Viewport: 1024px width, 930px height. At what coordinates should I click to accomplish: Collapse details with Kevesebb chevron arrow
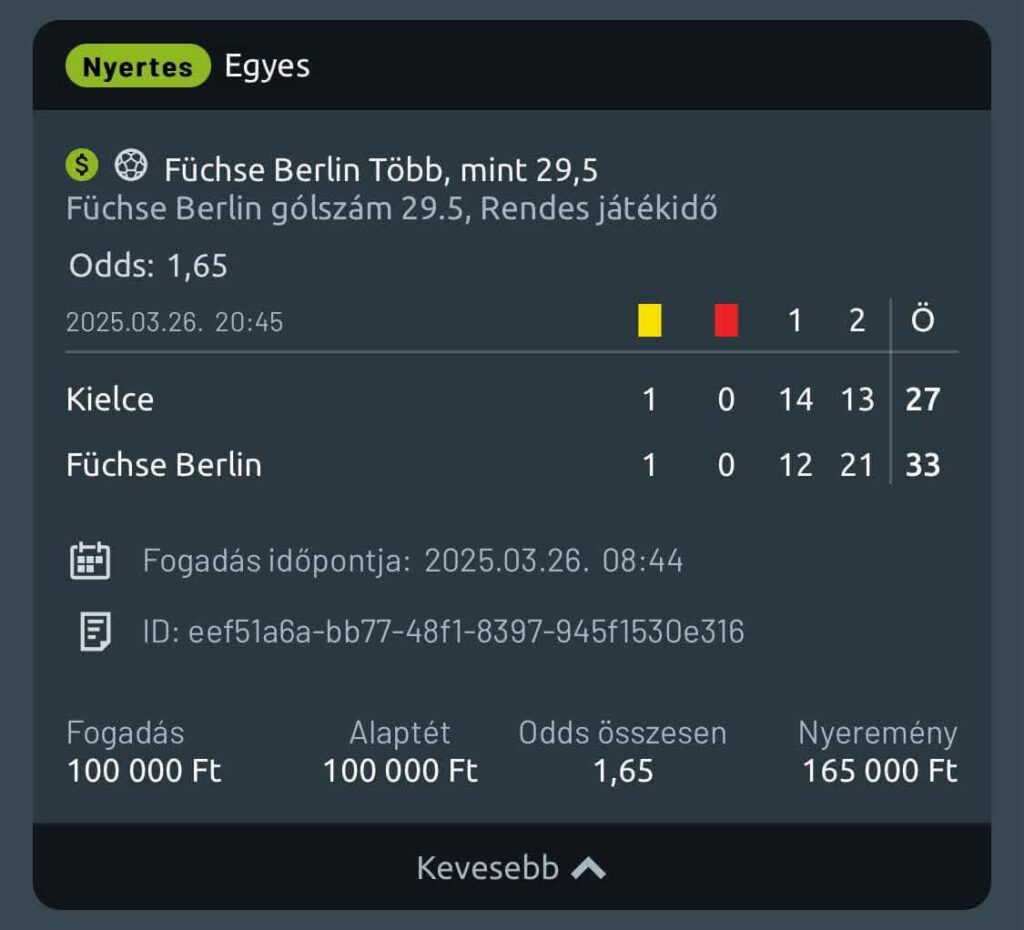tap(588, 869)
